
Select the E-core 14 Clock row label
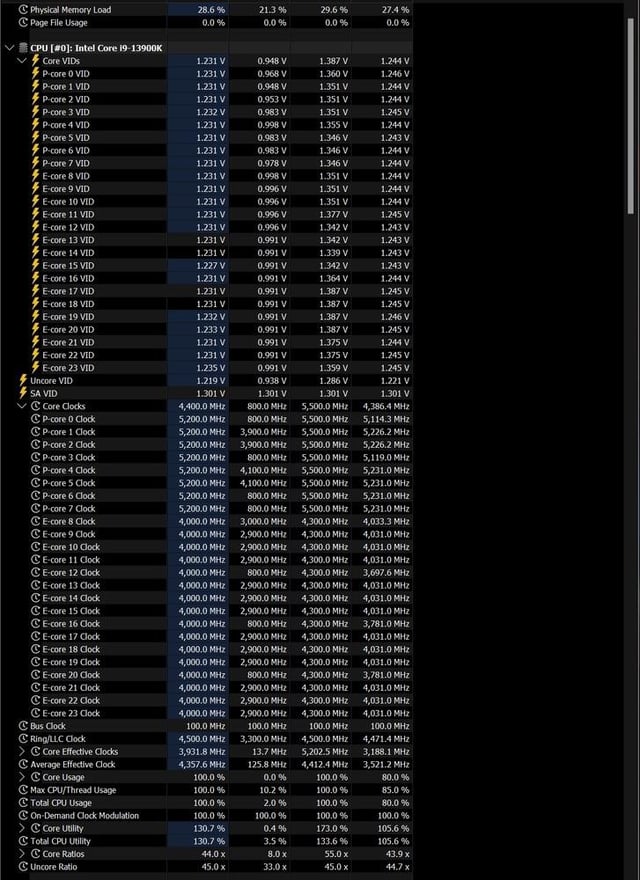pyautogui.click(x=71, y=598)
